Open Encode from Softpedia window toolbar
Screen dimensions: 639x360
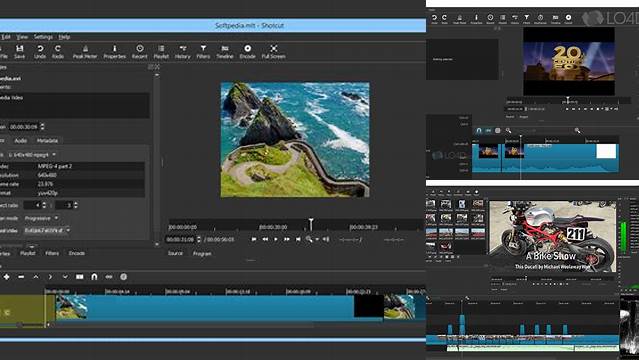(x=247, y=52)
